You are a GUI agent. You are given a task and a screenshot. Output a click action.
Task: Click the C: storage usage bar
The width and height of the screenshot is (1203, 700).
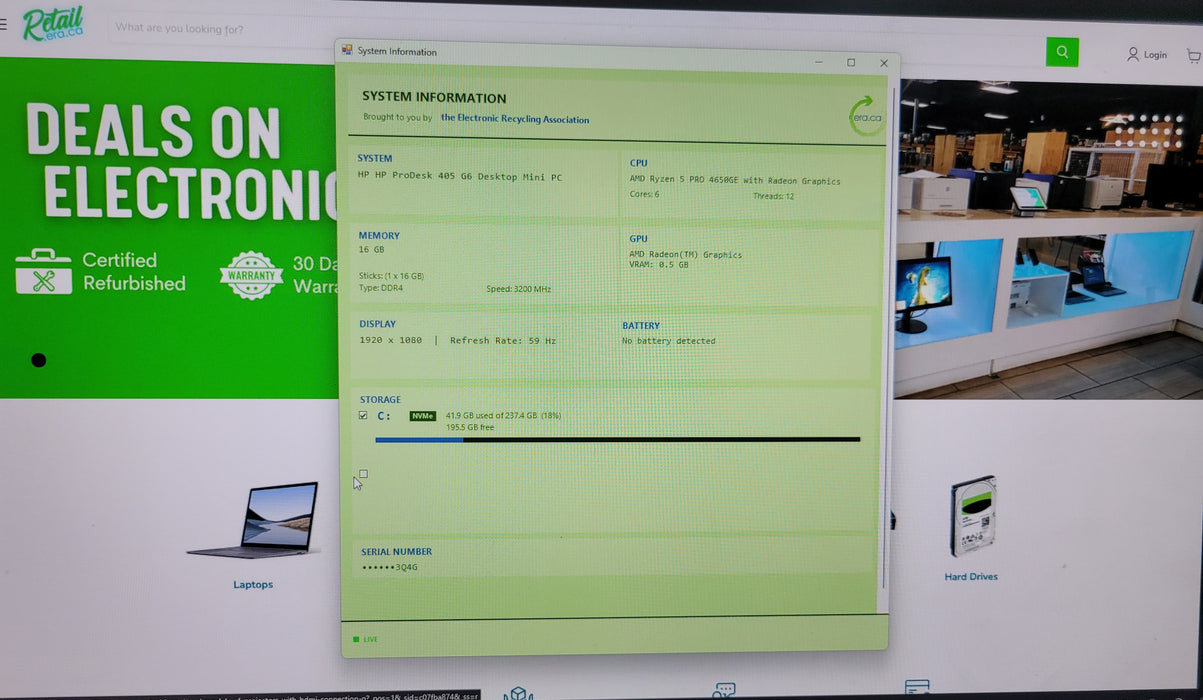tap(617, 439)
